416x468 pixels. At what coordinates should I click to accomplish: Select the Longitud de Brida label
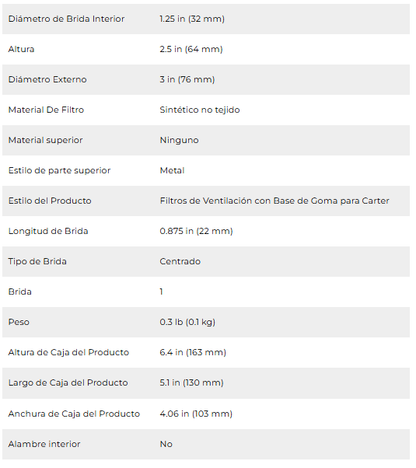(x=48, y=231)
